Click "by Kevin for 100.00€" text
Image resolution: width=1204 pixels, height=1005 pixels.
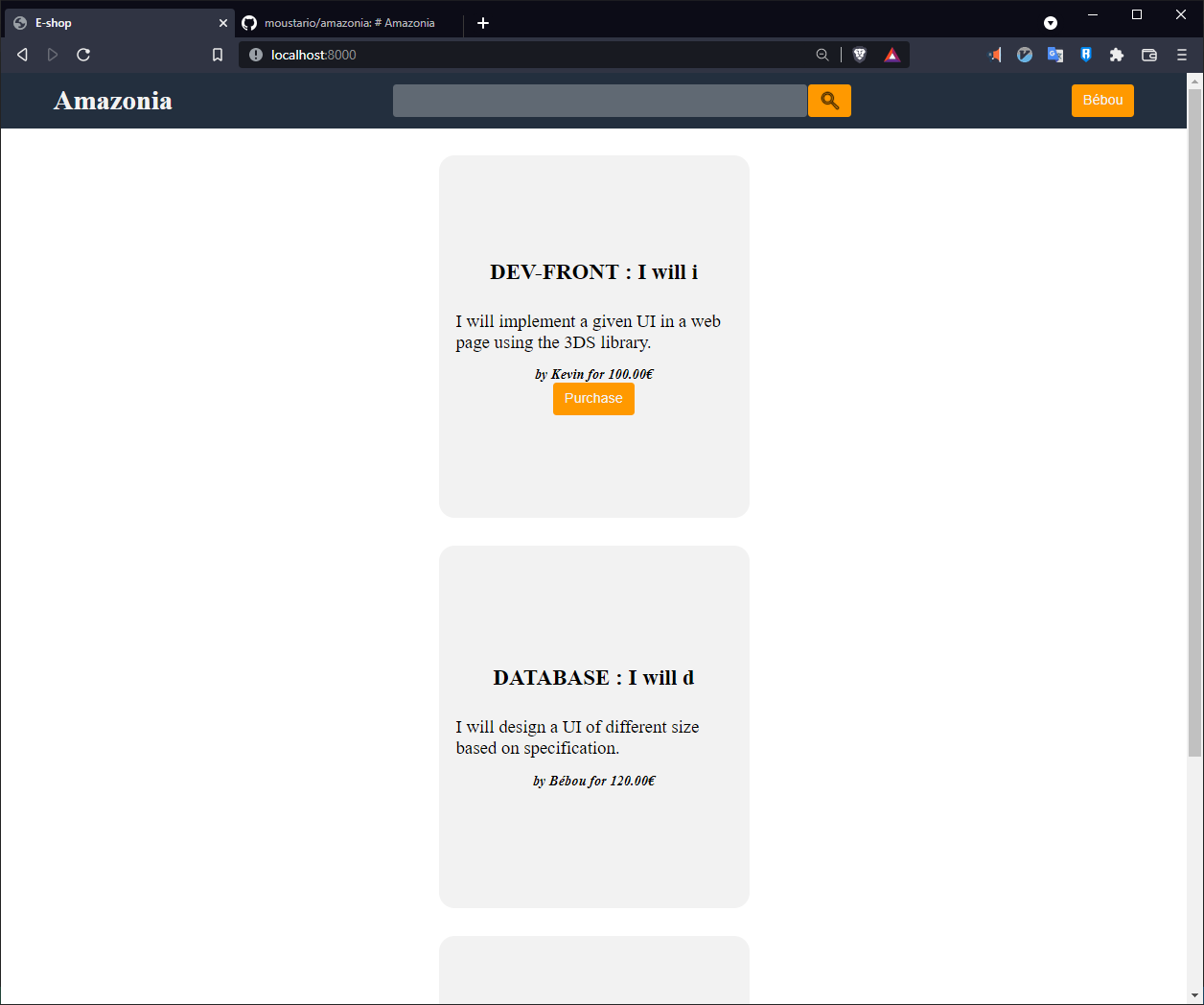pos(594,375)
